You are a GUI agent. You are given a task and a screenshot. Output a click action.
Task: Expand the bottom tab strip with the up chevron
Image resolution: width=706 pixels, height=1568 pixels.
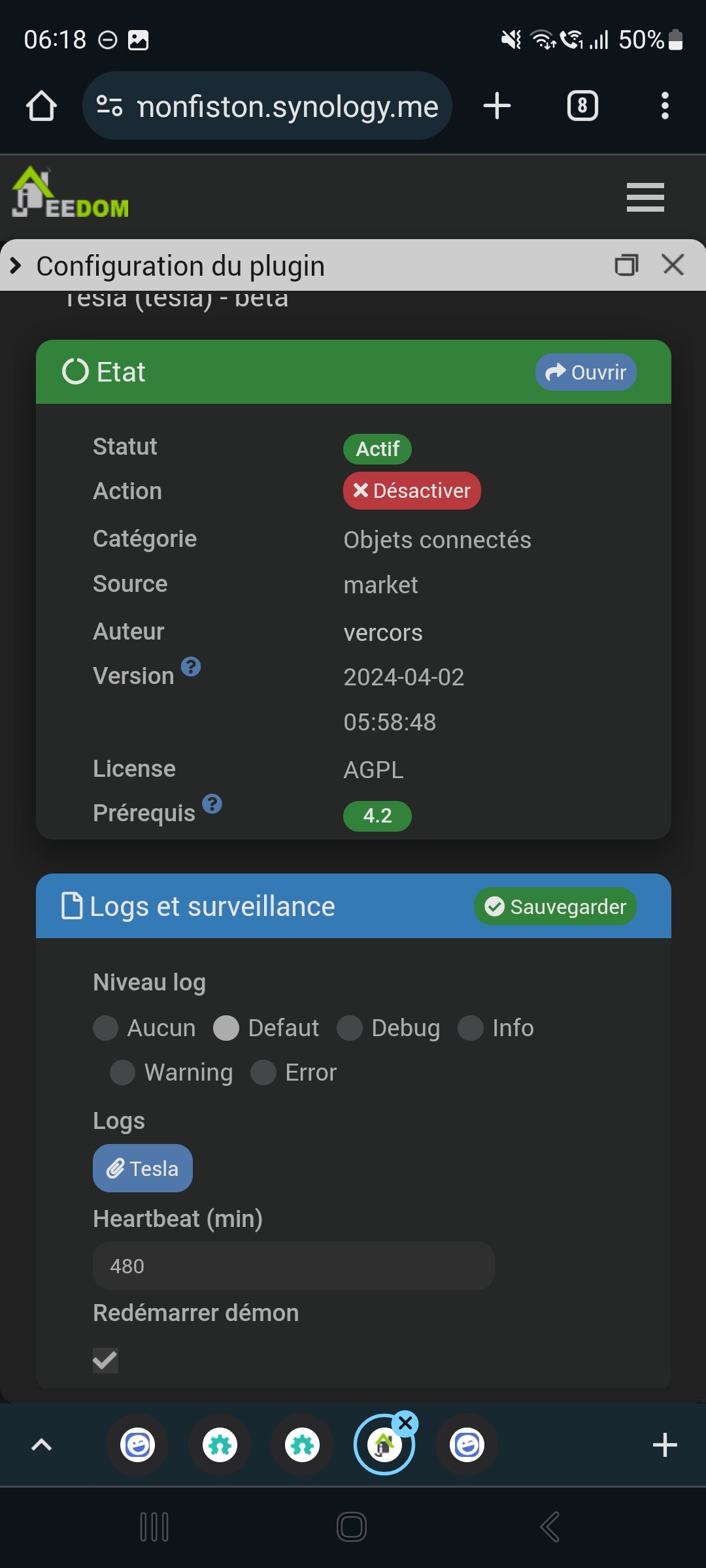click(42, 1445)
